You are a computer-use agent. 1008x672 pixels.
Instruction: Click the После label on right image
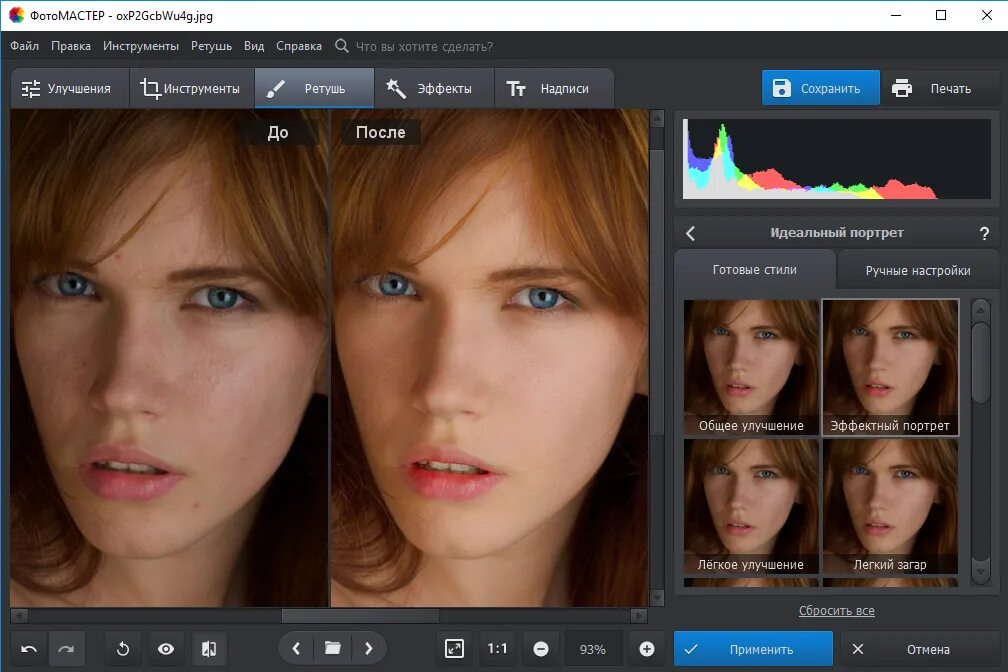point(381,132)
